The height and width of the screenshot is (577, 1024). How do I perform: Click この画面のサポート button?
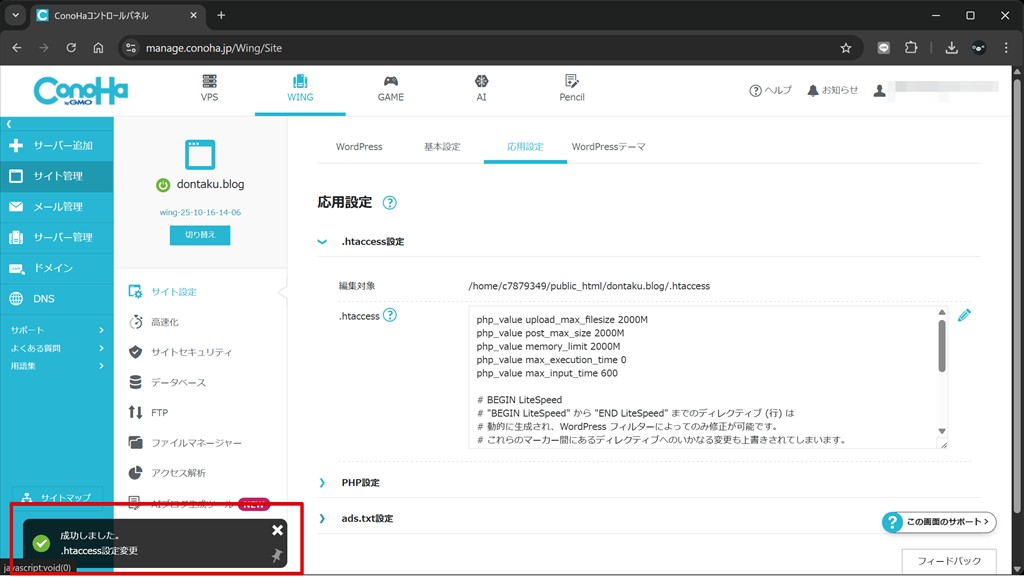pyautogui.click(x=938, y=522)
